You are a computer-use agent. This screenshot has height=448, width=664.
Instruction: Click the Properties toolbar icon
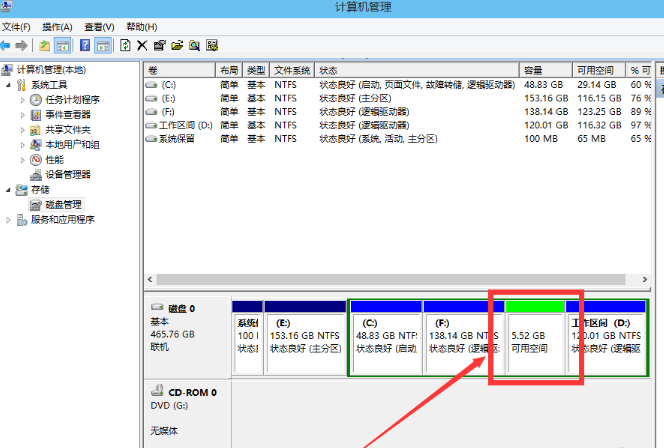click(159, 45)
